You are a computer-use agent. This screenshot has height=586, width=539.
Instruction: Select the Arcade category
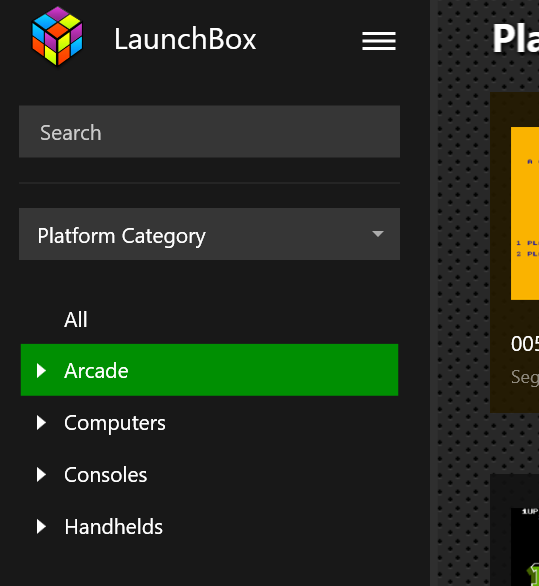pos(209,370)
